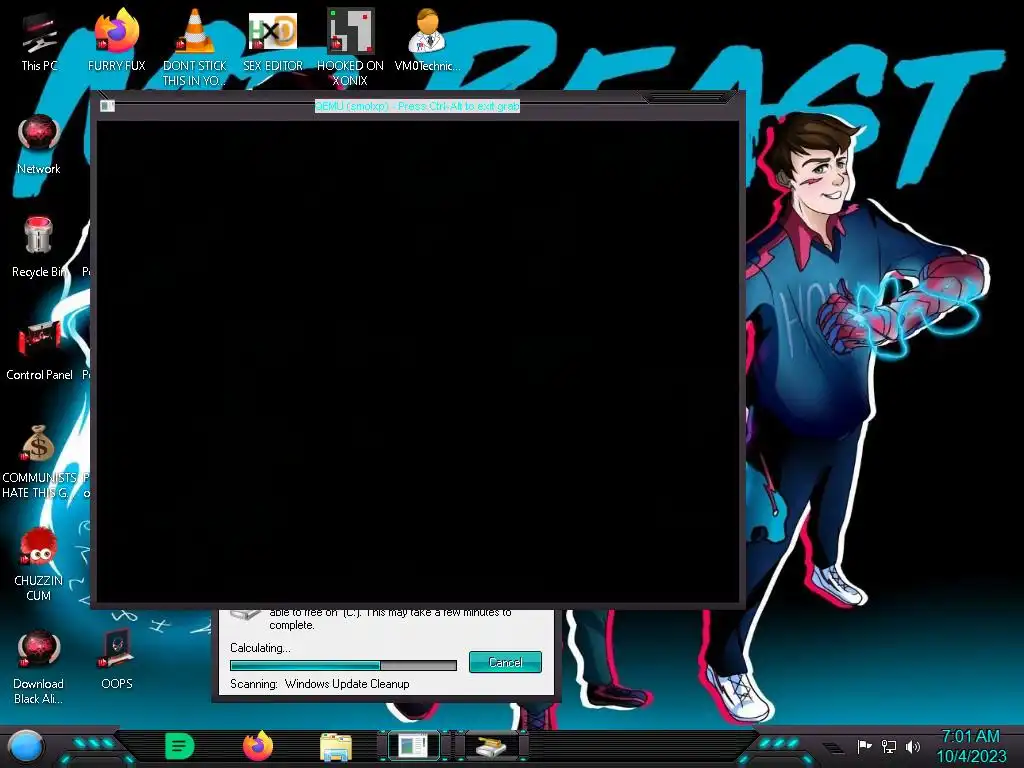Open Action Center flag tray icon
1024x768 pixels.
pyautogui.click(x=864, y=746)
